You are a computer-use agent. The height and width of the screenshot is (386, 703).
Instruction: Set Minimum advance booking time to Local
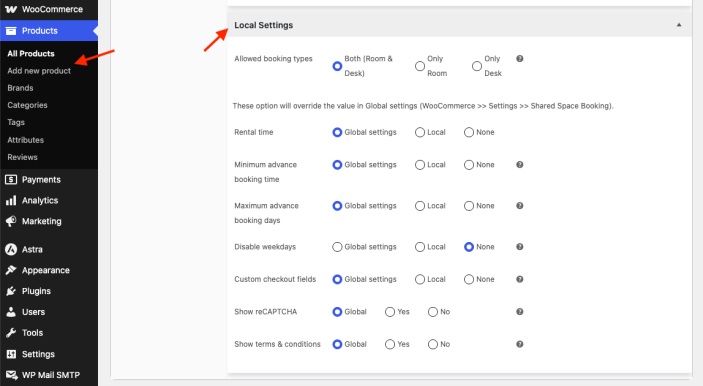(420, 165)
